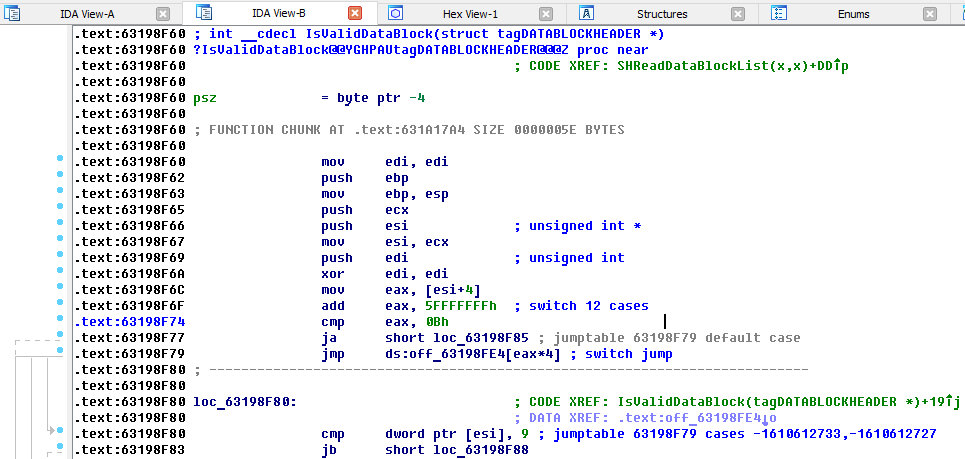This screenshot has height=459, width=965.
Task: Open the Structures tab
Action: (x=662, y=14)
